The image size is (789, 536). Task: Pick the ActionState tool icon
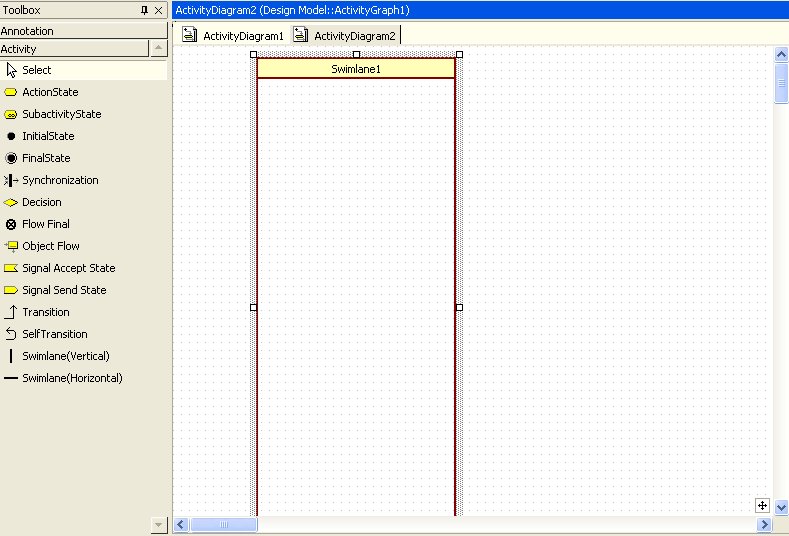[11, 92]
